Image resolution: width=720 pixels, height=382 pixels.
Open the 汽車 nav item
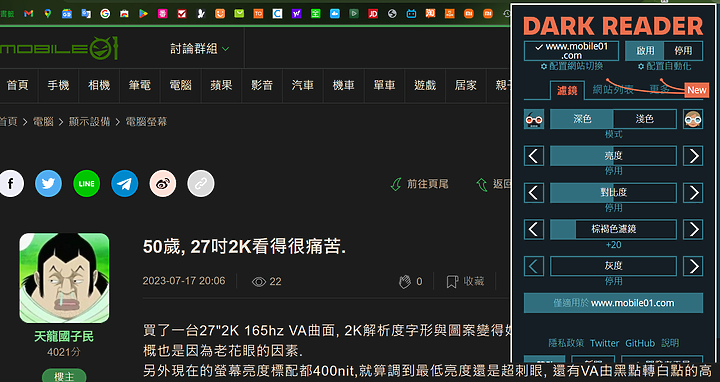pos(303,85)
